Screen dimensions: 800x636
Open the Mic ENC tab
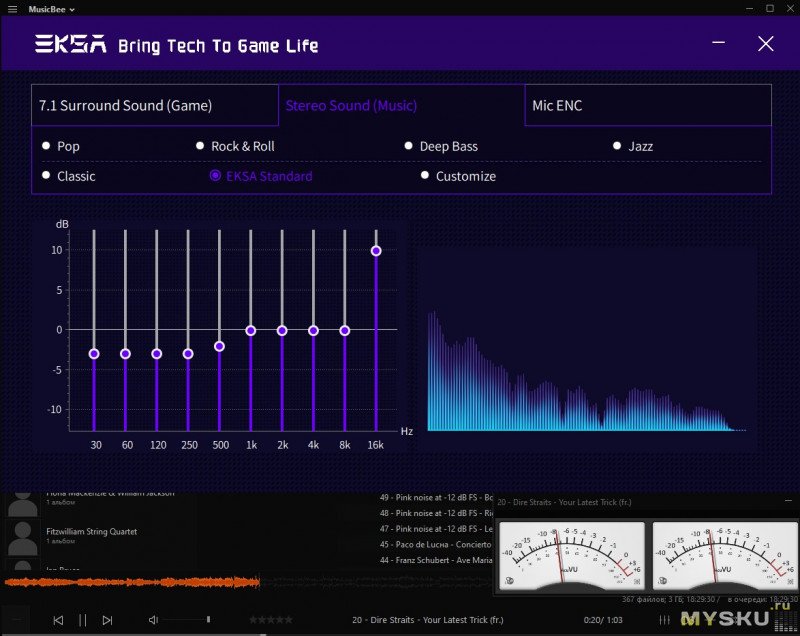(x=647, y=105)
